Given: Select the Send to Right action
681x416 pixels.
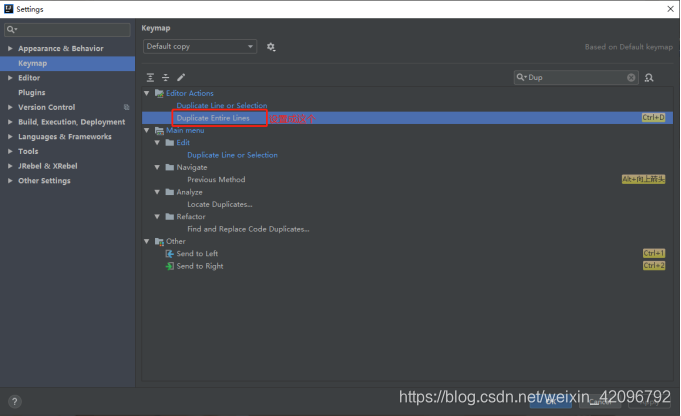Looking at the screenshot, I should (x=200, y=266).
